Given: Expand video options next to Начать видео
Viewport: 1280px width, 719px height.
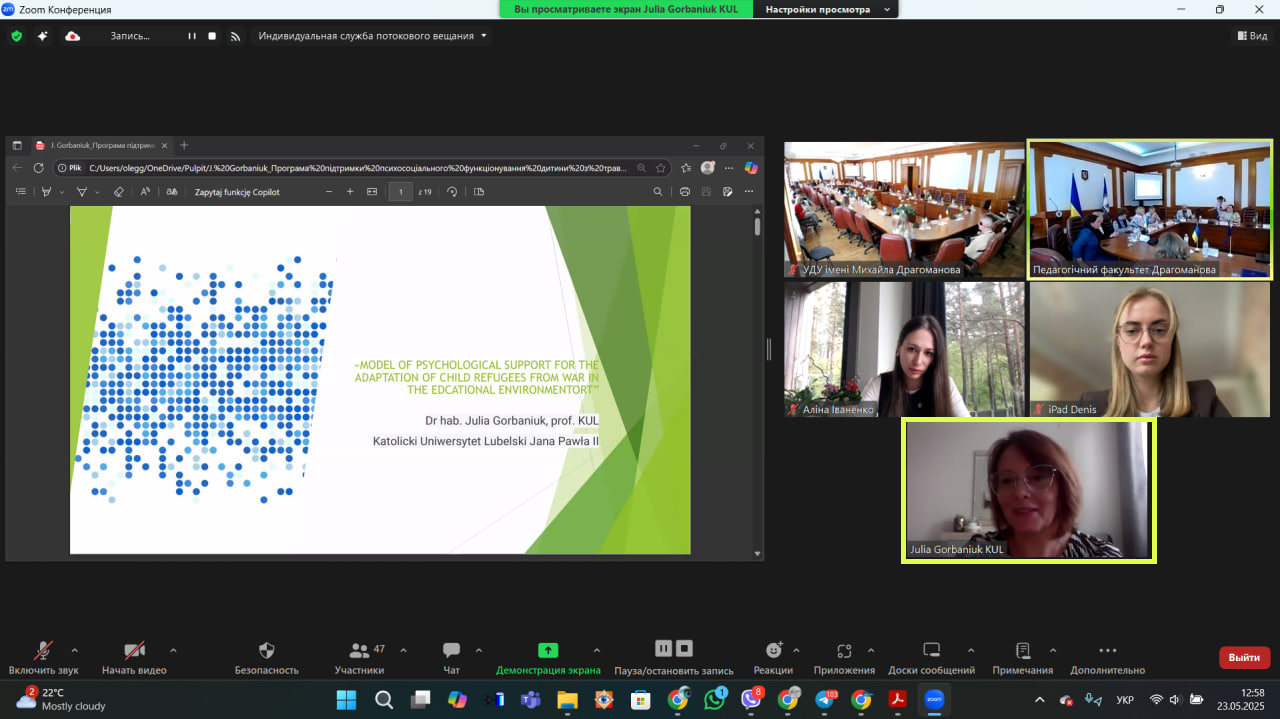Looking at the screenshot, I should (173, 650).
